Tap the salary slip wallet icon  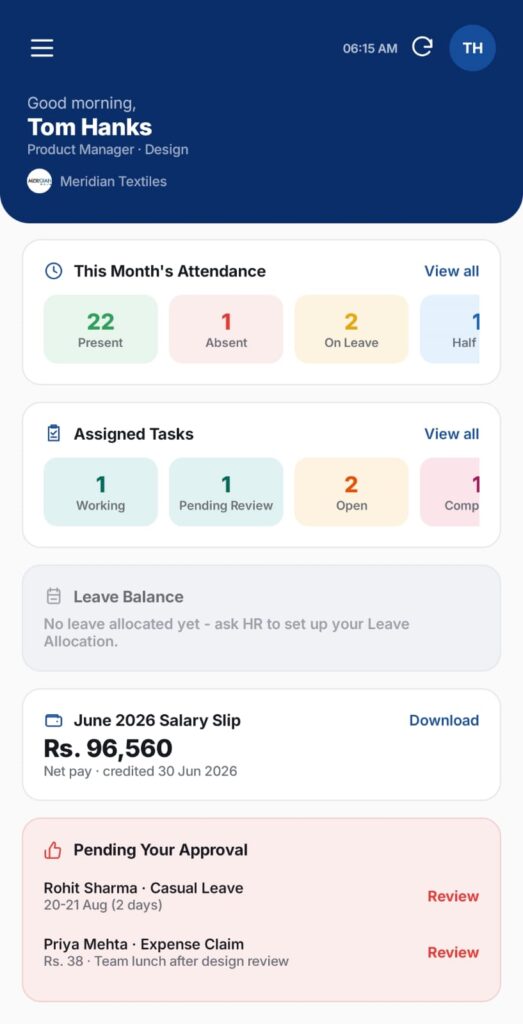[54, 720]
